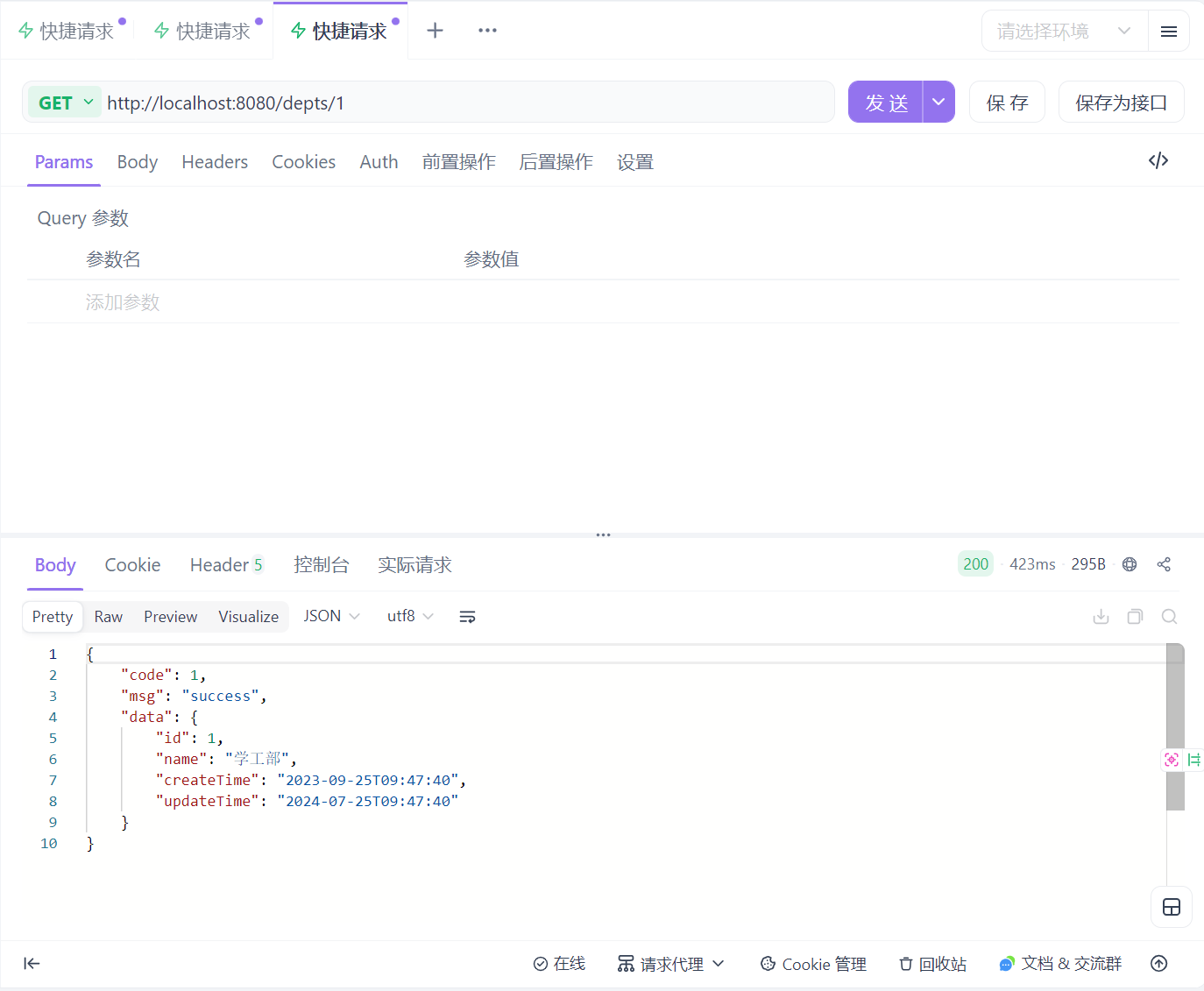Open the request Body tab
The height and width of the screenshot is (991, 1204).
pos(138,162)
